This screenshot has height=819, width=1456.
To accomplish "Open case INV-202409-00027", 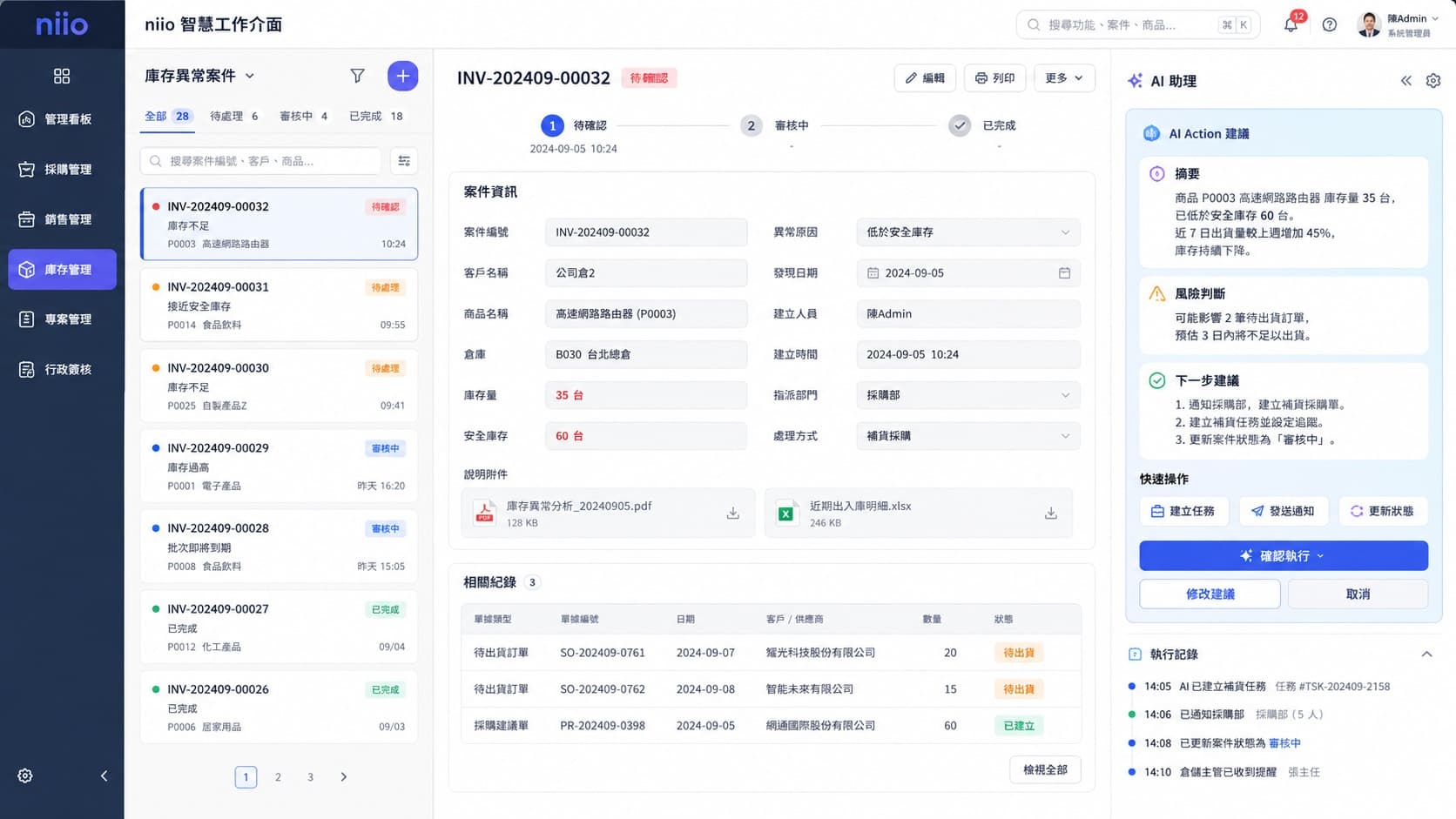I will (279, 628).
